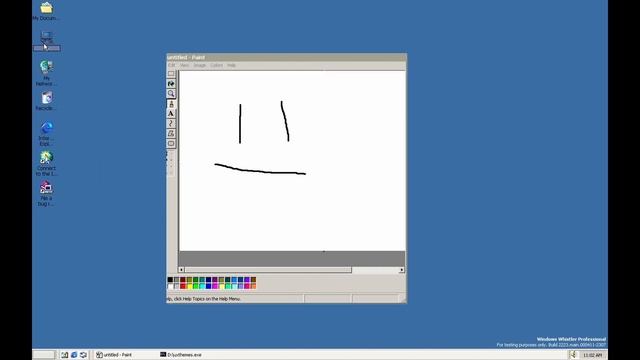Select the My Computer desktop icon
640x360 pixels.
[46, 41]
